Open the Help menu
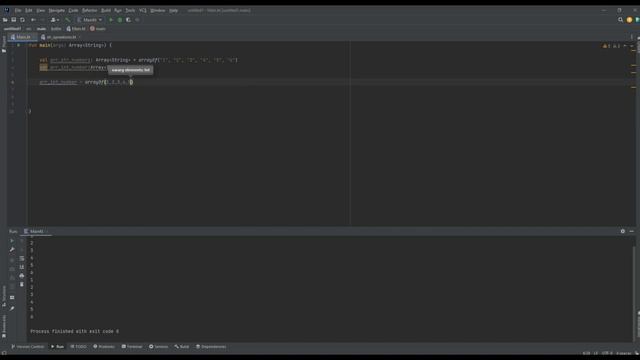640x360 pixels. point(173,10)
